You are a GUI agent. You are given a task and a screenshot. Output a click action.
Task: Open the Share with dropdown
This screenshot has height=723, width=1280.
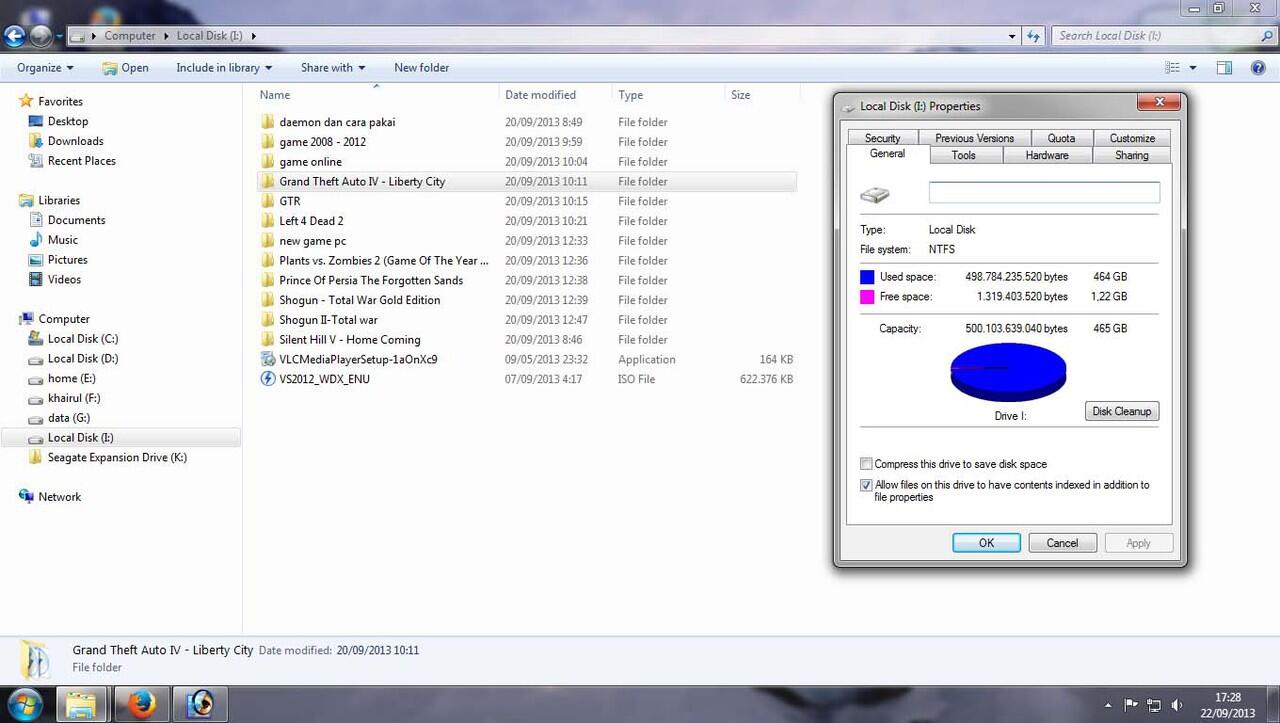(332, 68)
